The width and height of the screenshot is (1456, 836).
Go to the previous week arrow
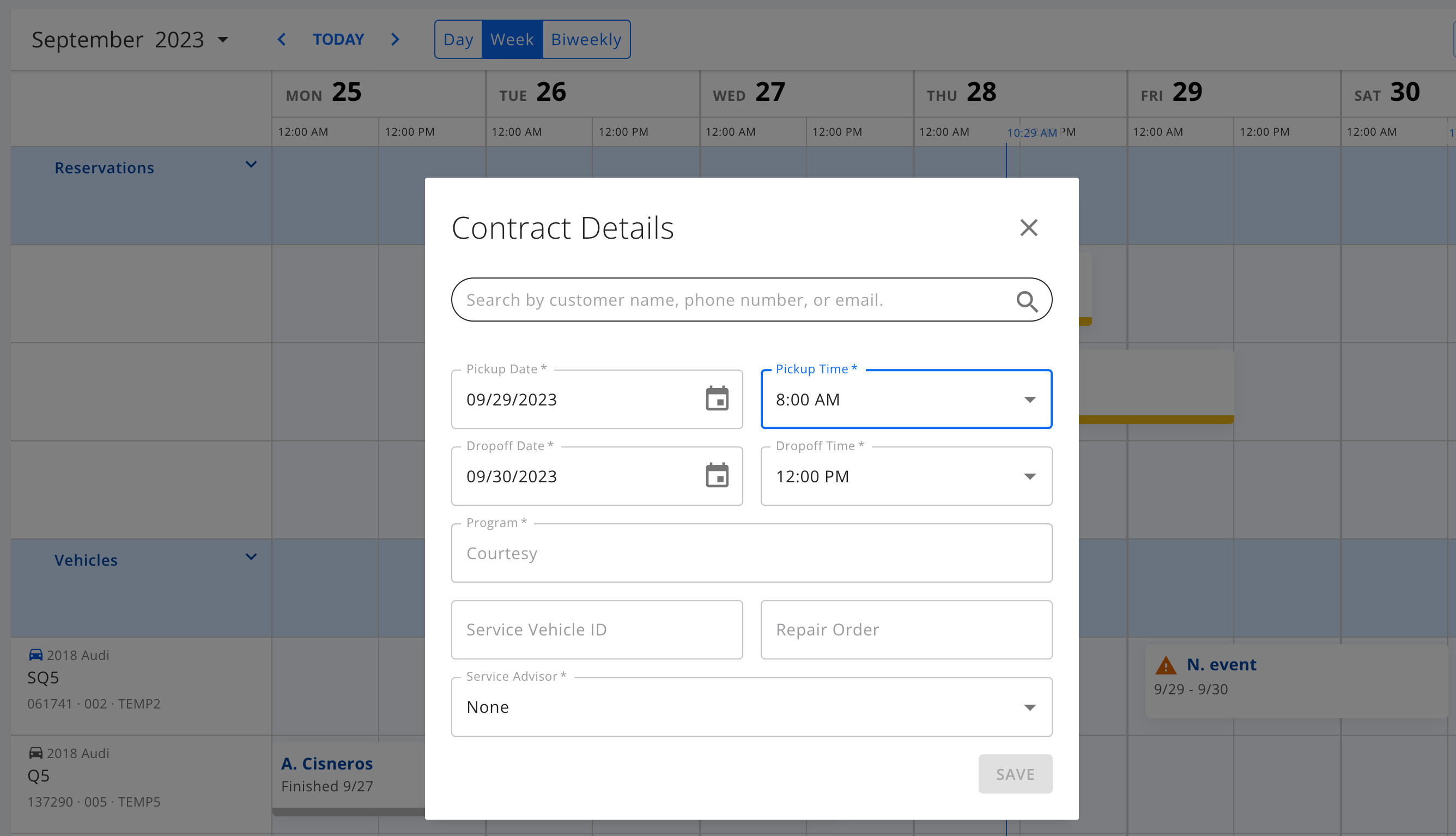pos(281,40)
